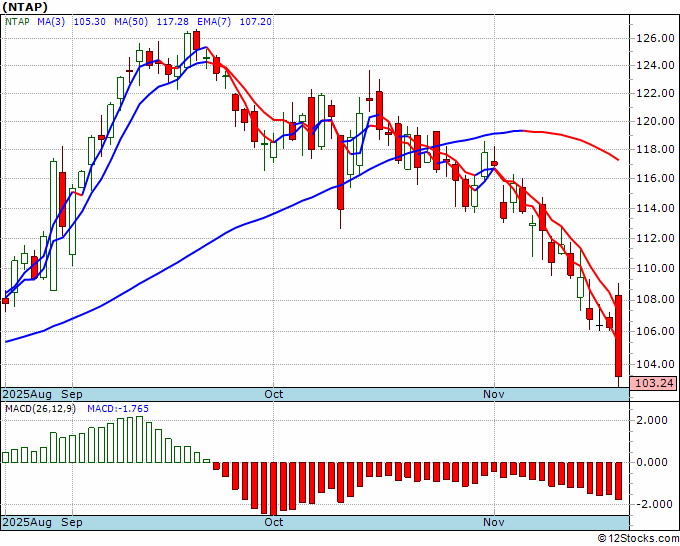Click the 2025Aug label on price chart axis
Viewport: 680px width, 546px height.
(27, 394)
